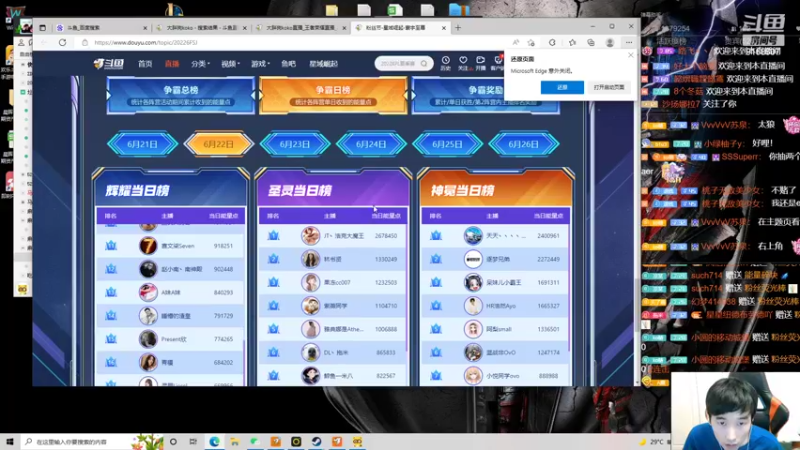Viewport: 800px width, 450px height.
Task: Expand the 分类 dropdown in the navigation
Action: (x=200, y=64)
